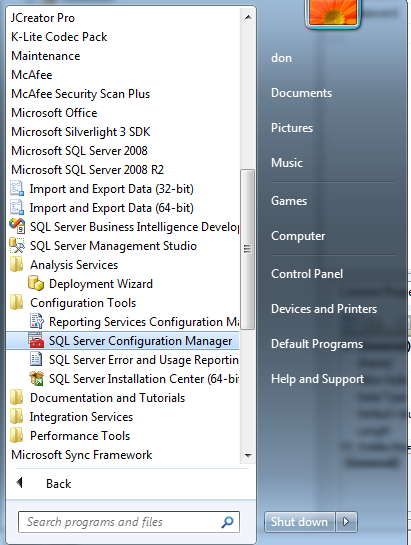Click the scrollbar down arrow

[x=248, y=455]
